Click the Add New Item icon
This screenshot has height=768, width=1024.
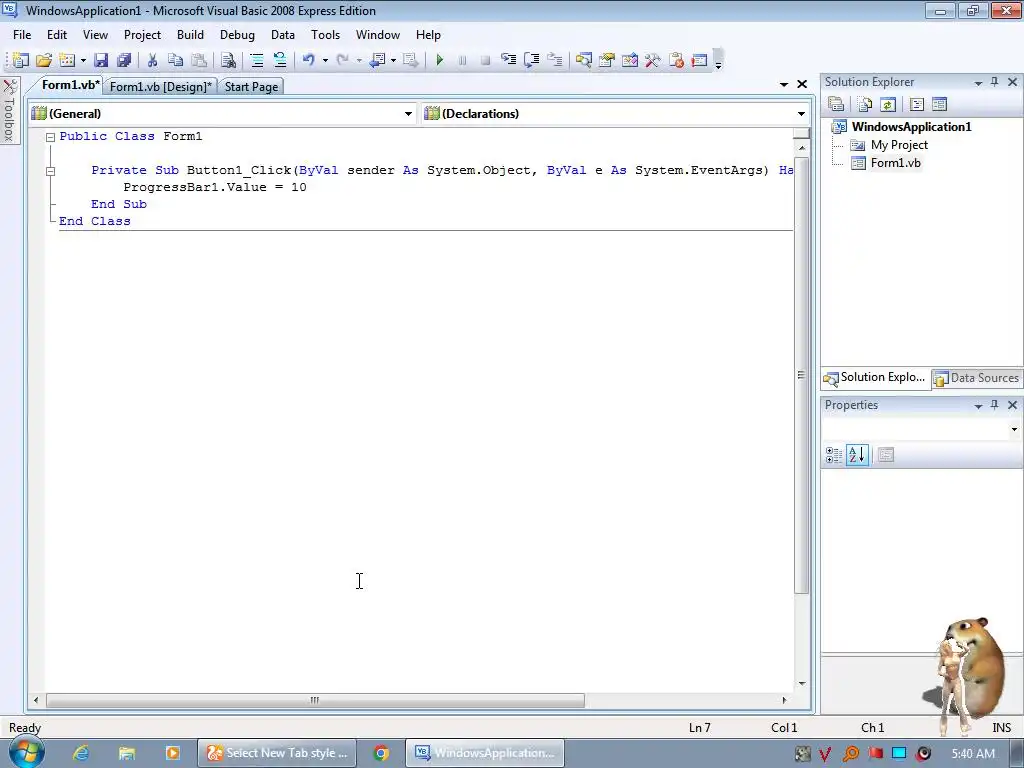pyautogui.click(x=67, y=60)
